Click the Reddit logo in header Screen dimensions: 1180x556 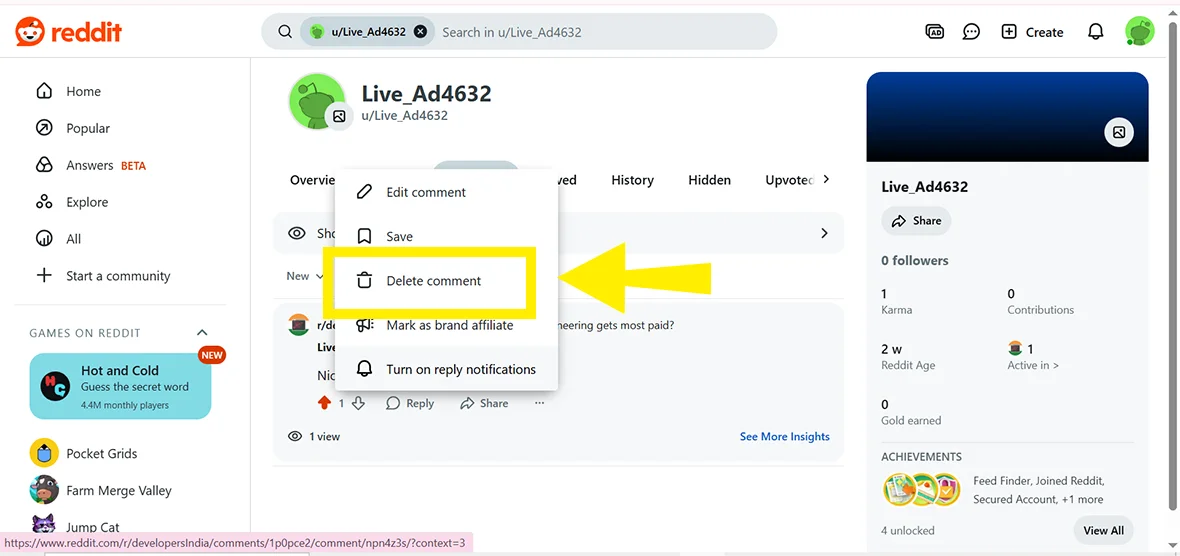pyautogui.click(x=68, y=32)
